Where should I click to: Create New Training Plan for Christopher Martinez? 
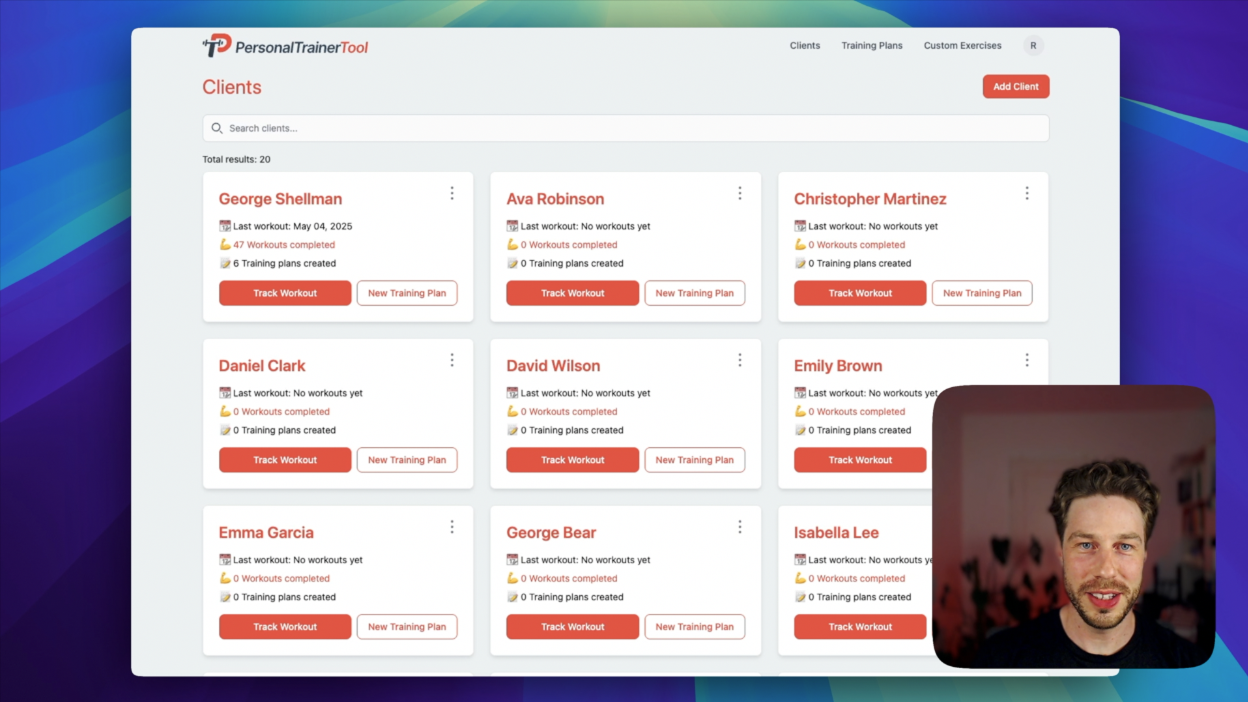point(982,293)
